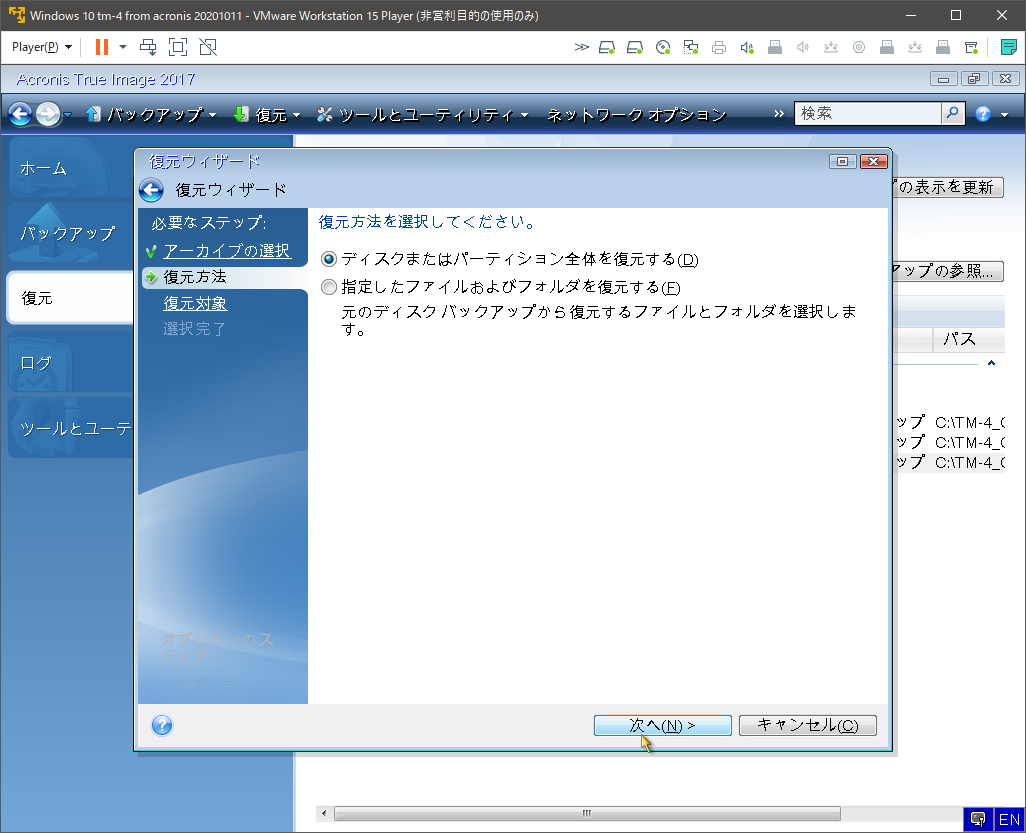Click the キャンセル(C) button

point(807,725)
